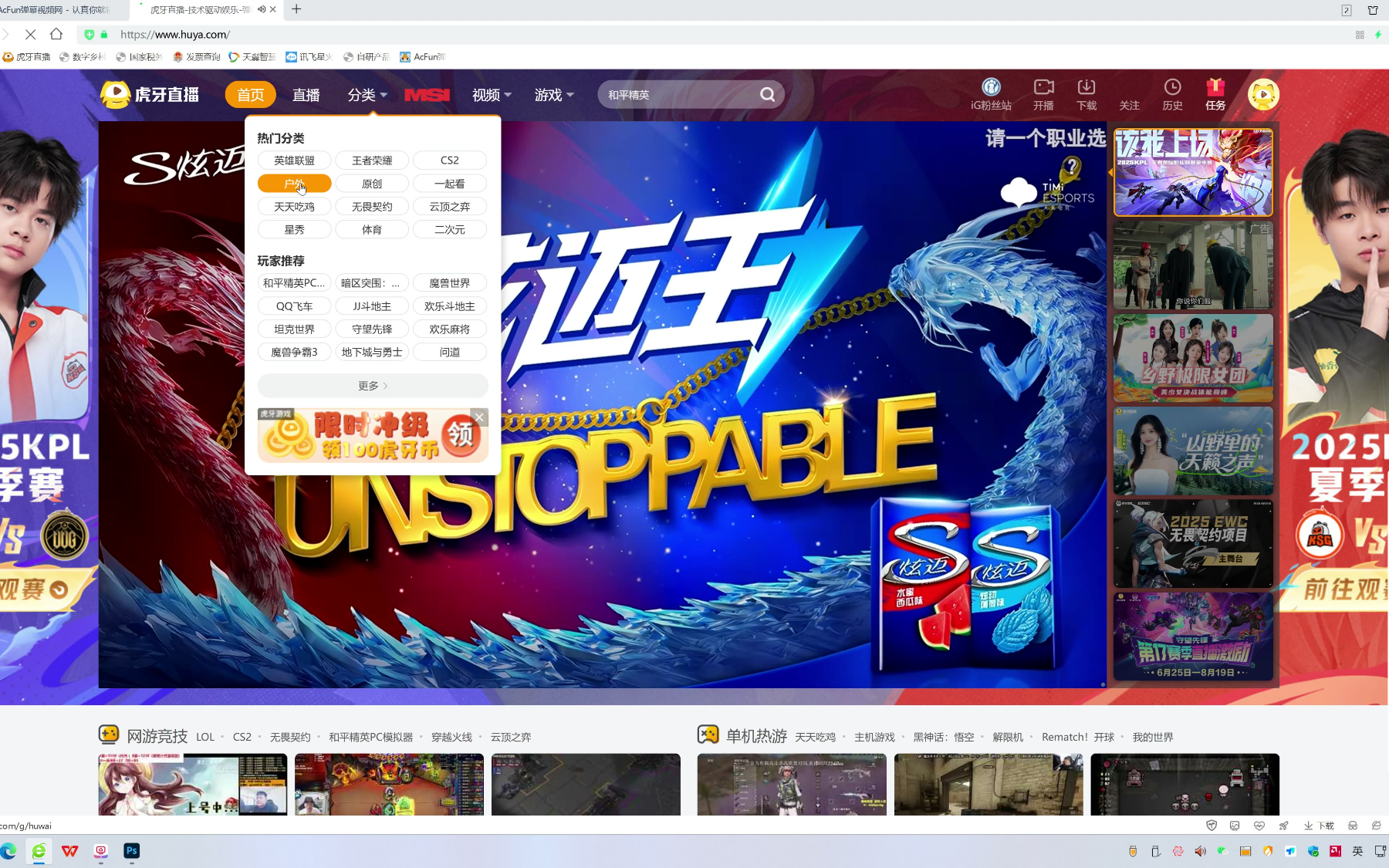The image size is (1389, 868).
Task: Select 天天吃鸡 category in popup
Action: (x=295, y=207)
